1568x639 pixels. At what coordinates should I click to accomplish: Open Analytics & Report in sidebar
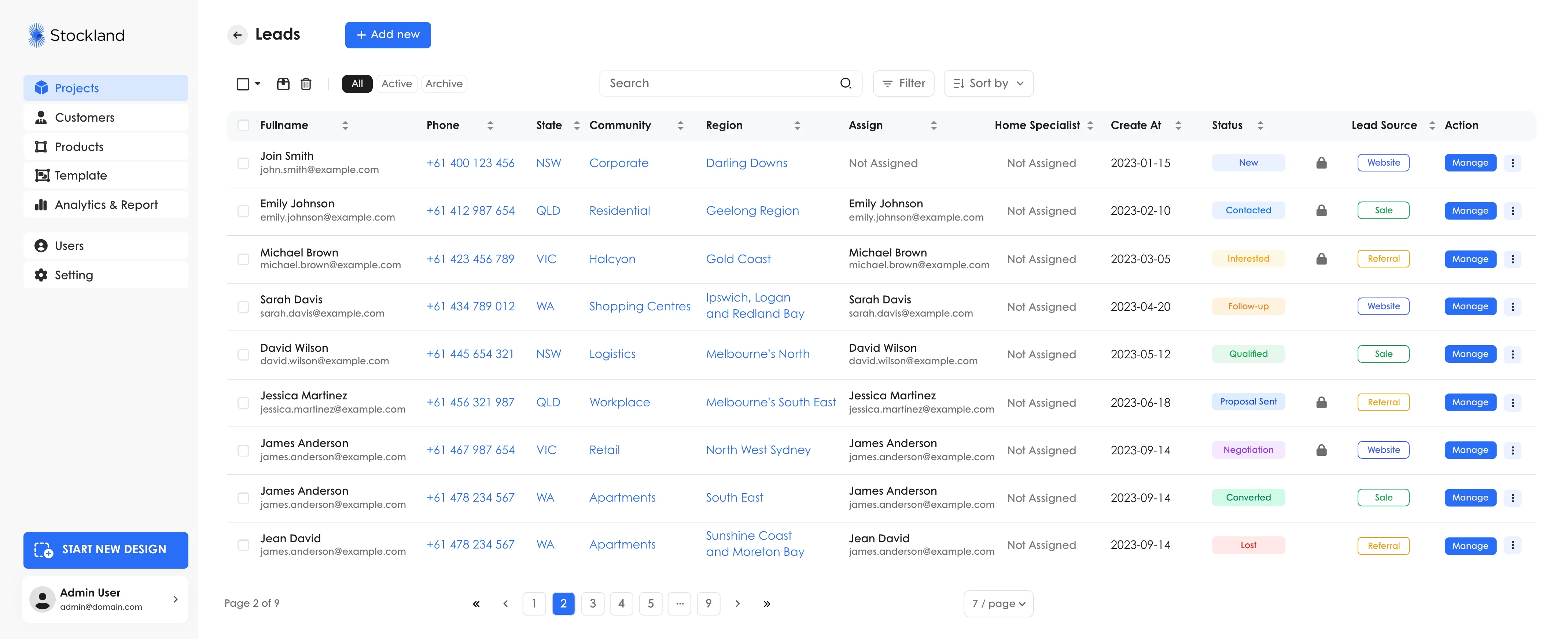point(106,205)
